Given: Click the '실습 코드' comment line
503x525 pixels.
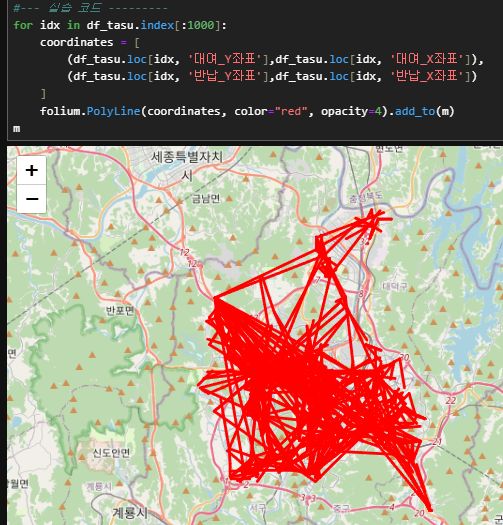Looking at the screenshot, I should [x=90, y=8].
